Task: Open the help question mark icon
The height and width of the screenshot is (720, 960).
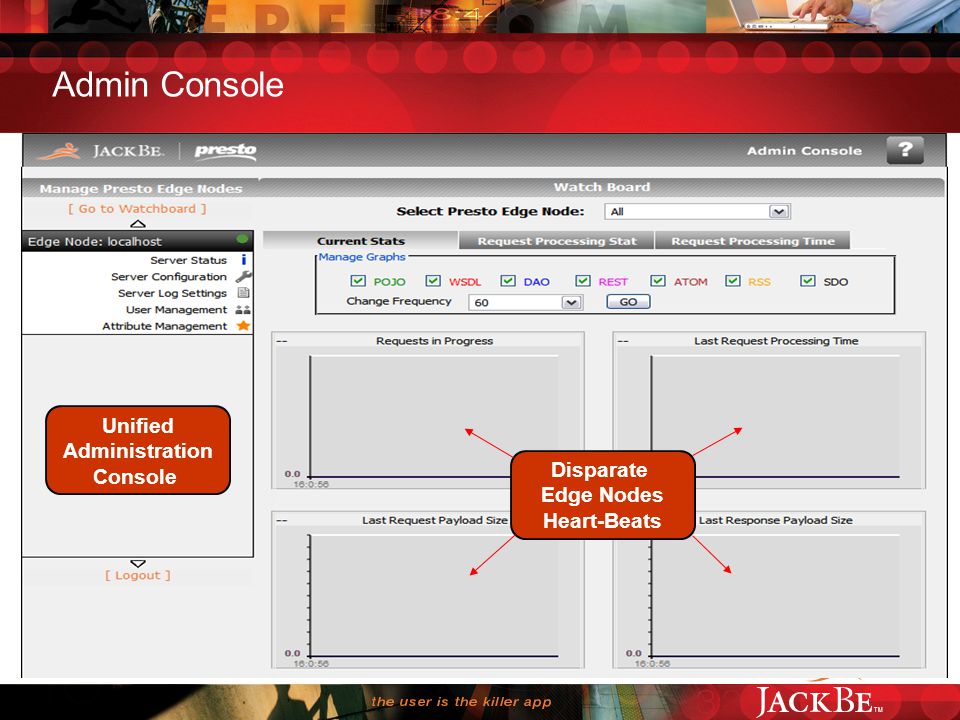Action: pos(905,150)
